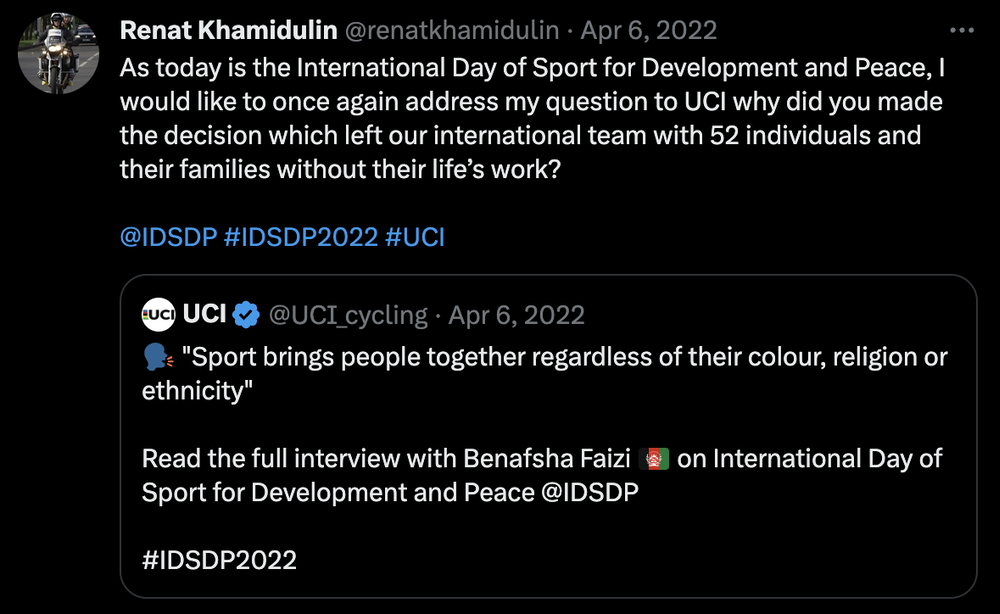Click the Benafsha Faizi interview sentence
The height and width of the screenshot is (614, 1000).
coord(542,476)
